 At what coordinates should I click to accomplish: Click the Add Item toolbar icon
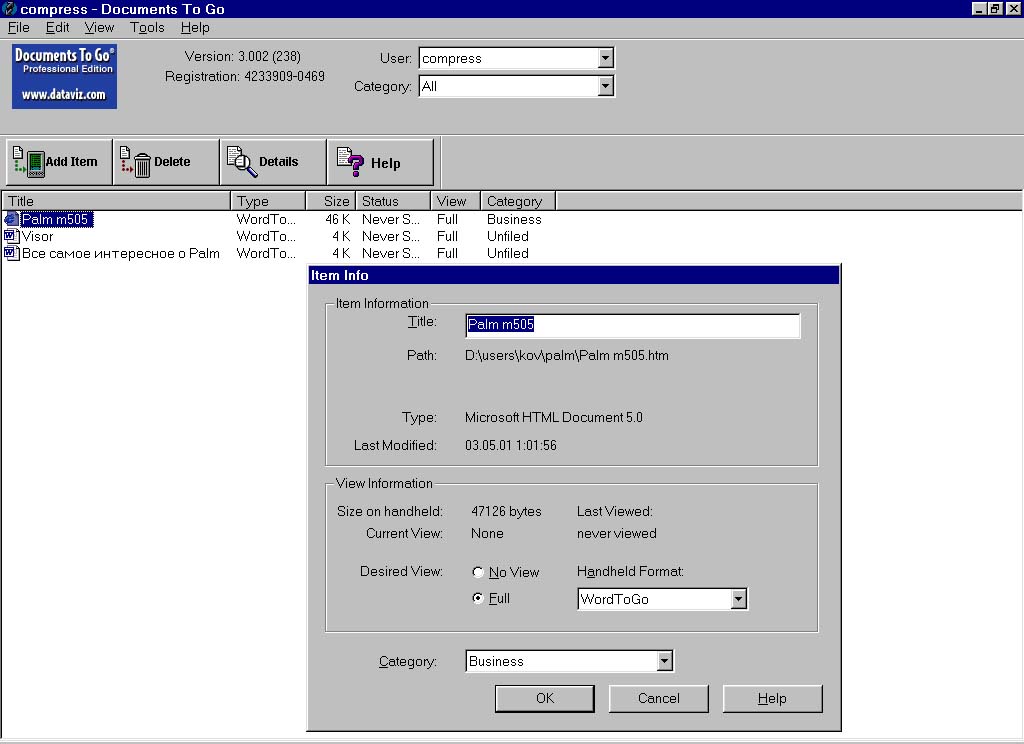28,162
